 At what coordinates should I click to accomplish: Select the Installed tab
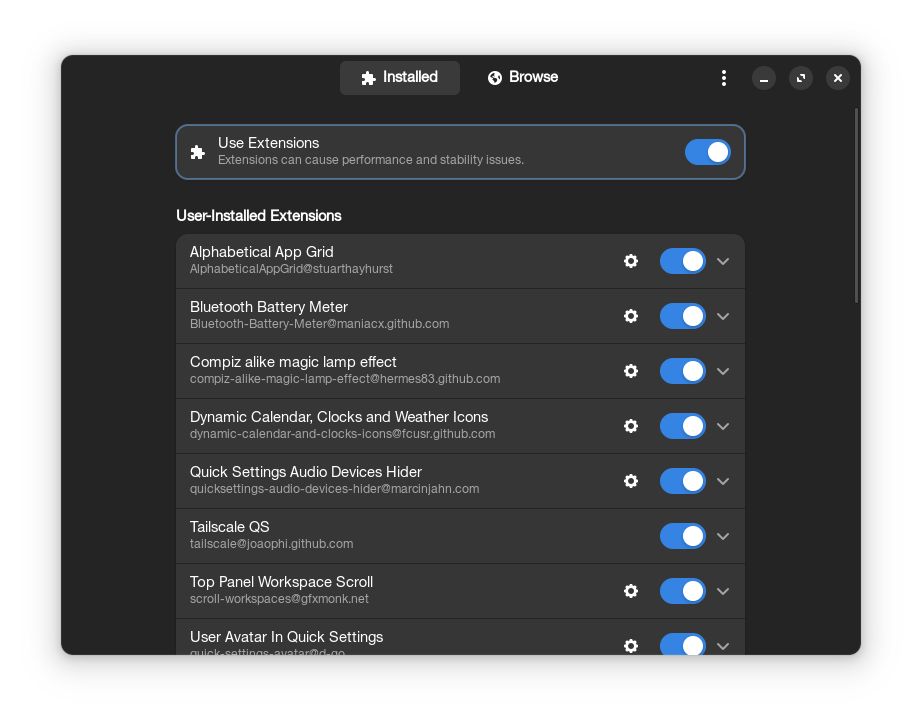click(x=400, y=77)
